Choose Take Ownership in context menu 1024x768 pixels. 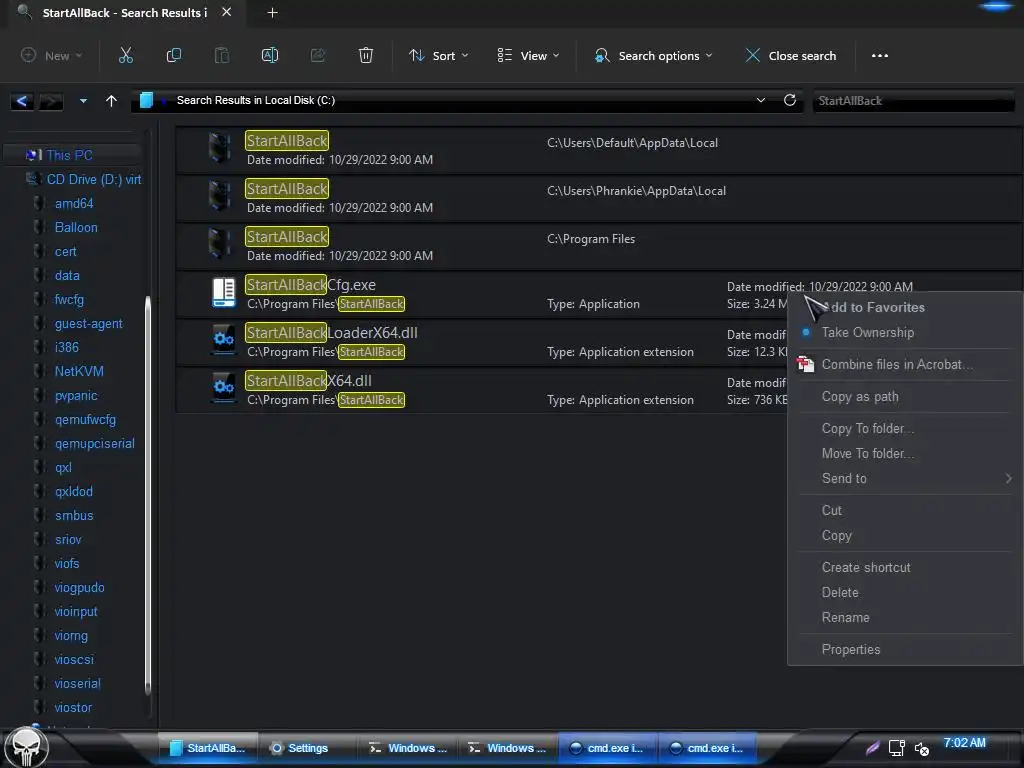point(867,332)
